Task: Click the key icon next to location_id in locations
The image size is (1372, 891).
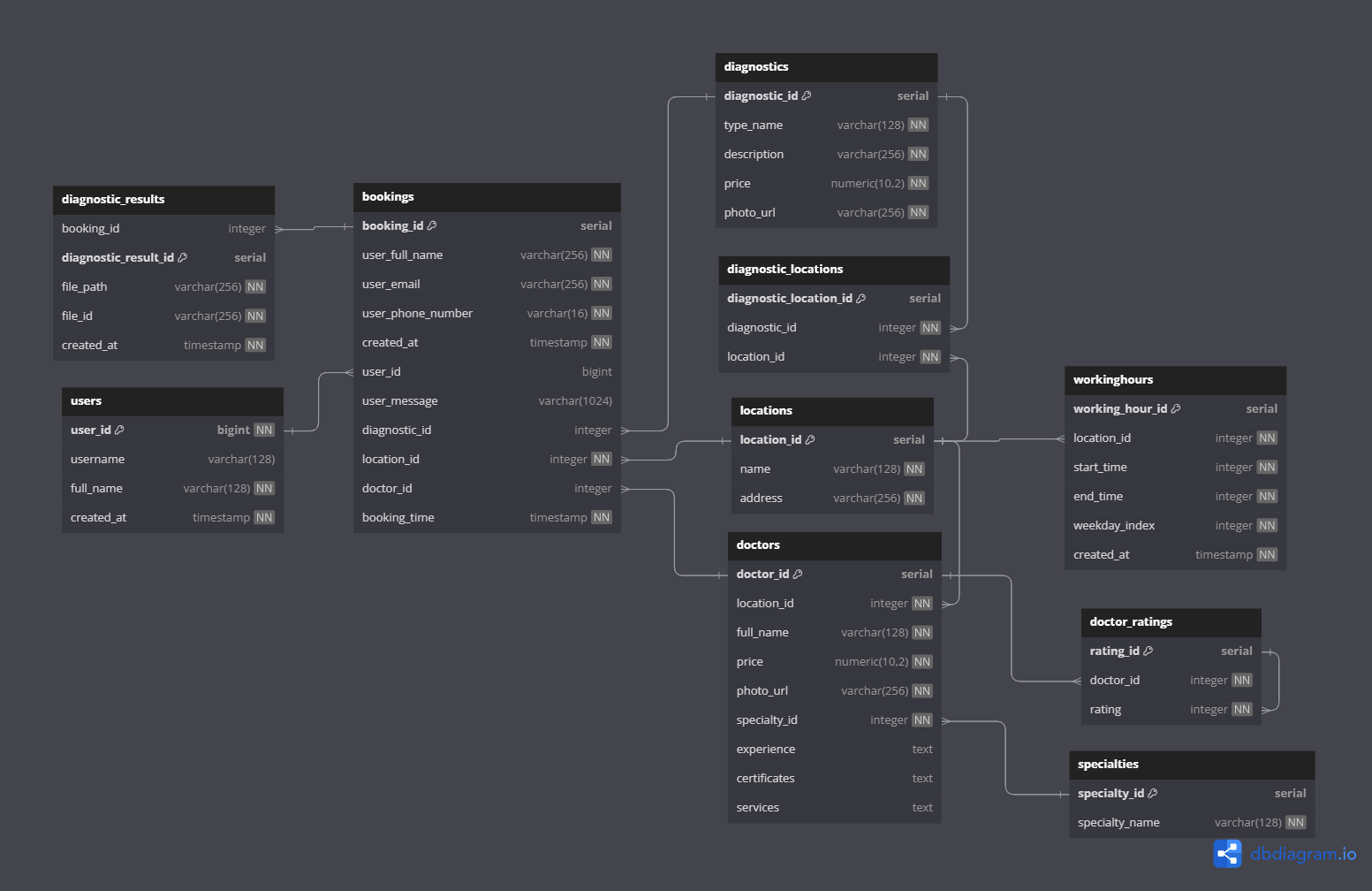Action: pos(810,440)
